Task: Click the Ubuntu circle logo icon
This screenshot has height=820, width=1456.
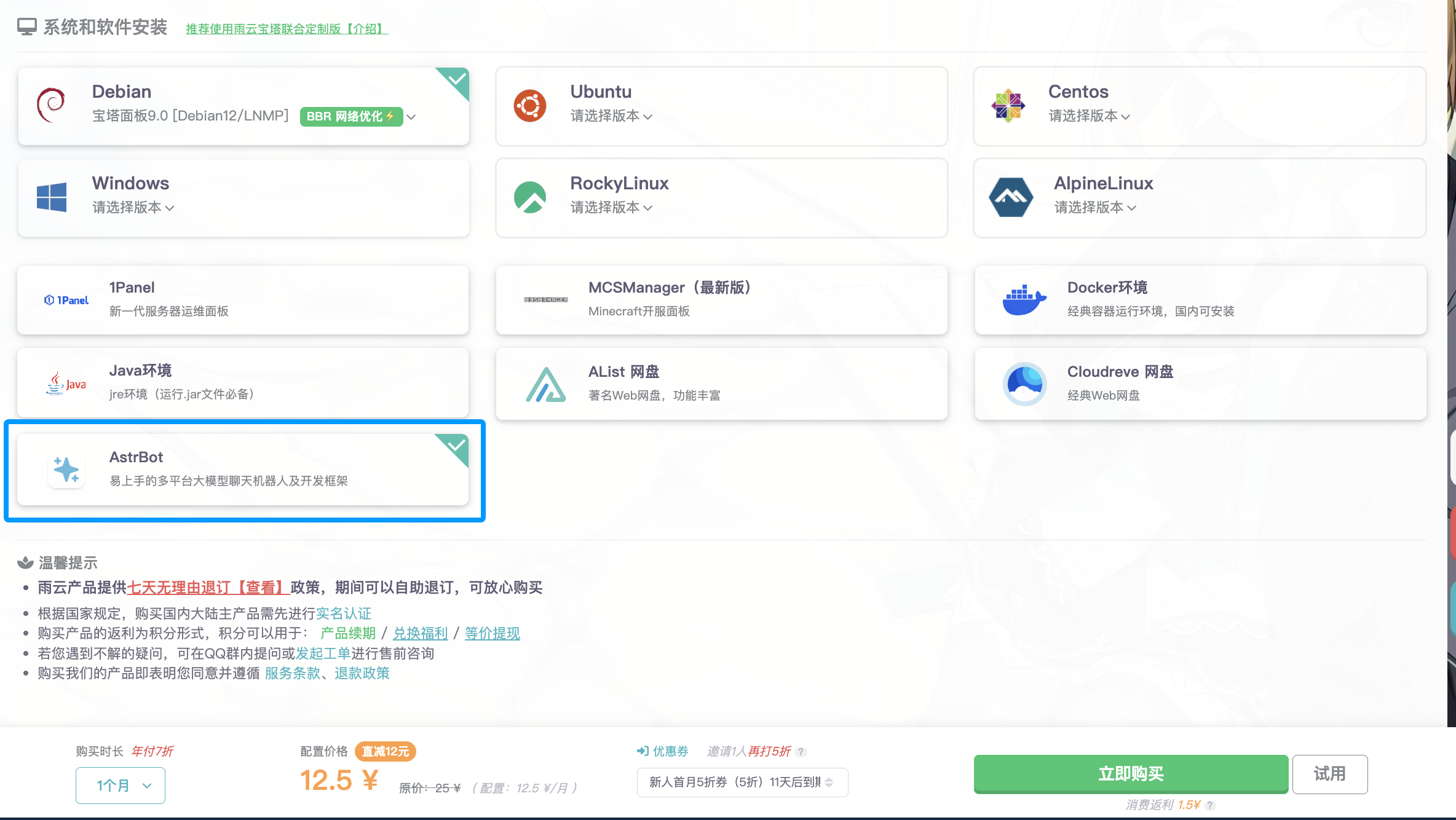Action: 529,106
